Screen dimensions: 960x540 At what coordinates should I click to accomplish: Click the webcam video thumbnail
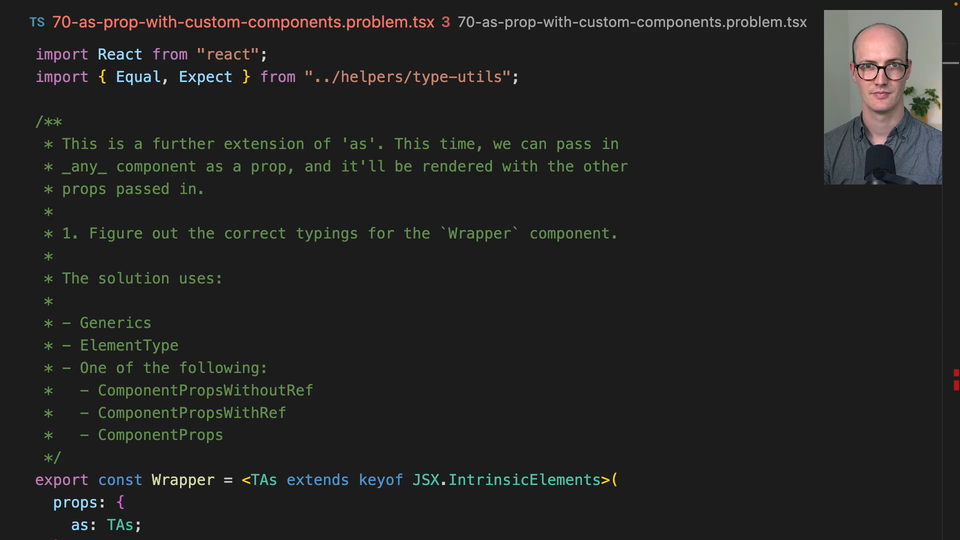pos(882,97)
